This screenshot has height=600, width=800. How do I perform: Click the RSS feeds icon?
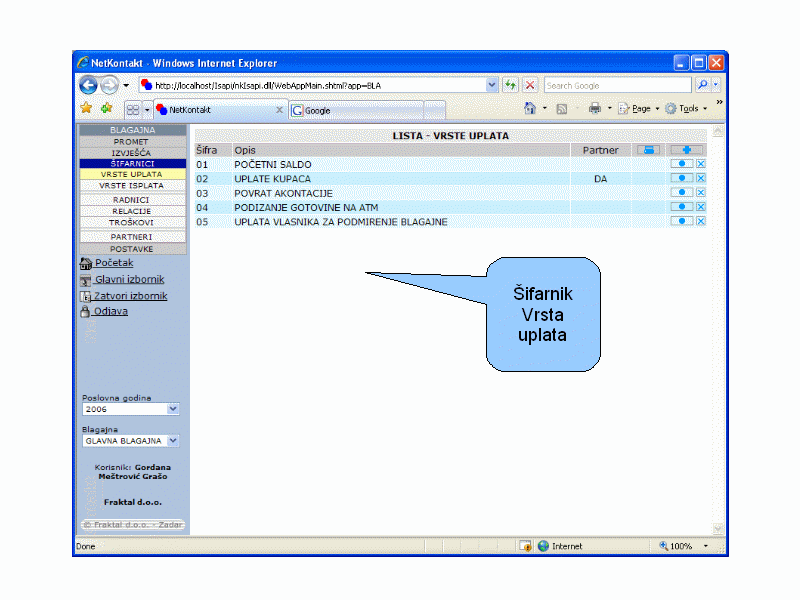point(562,109)
